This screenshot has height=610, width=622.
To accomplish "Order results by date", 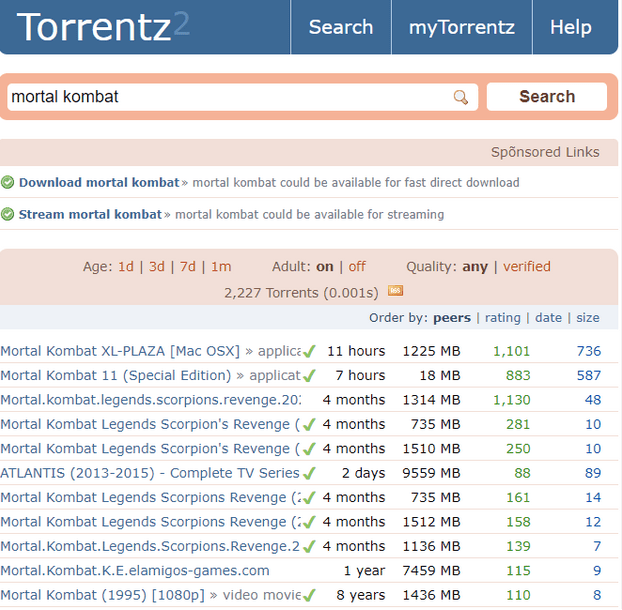I will (x=548, y=318).
